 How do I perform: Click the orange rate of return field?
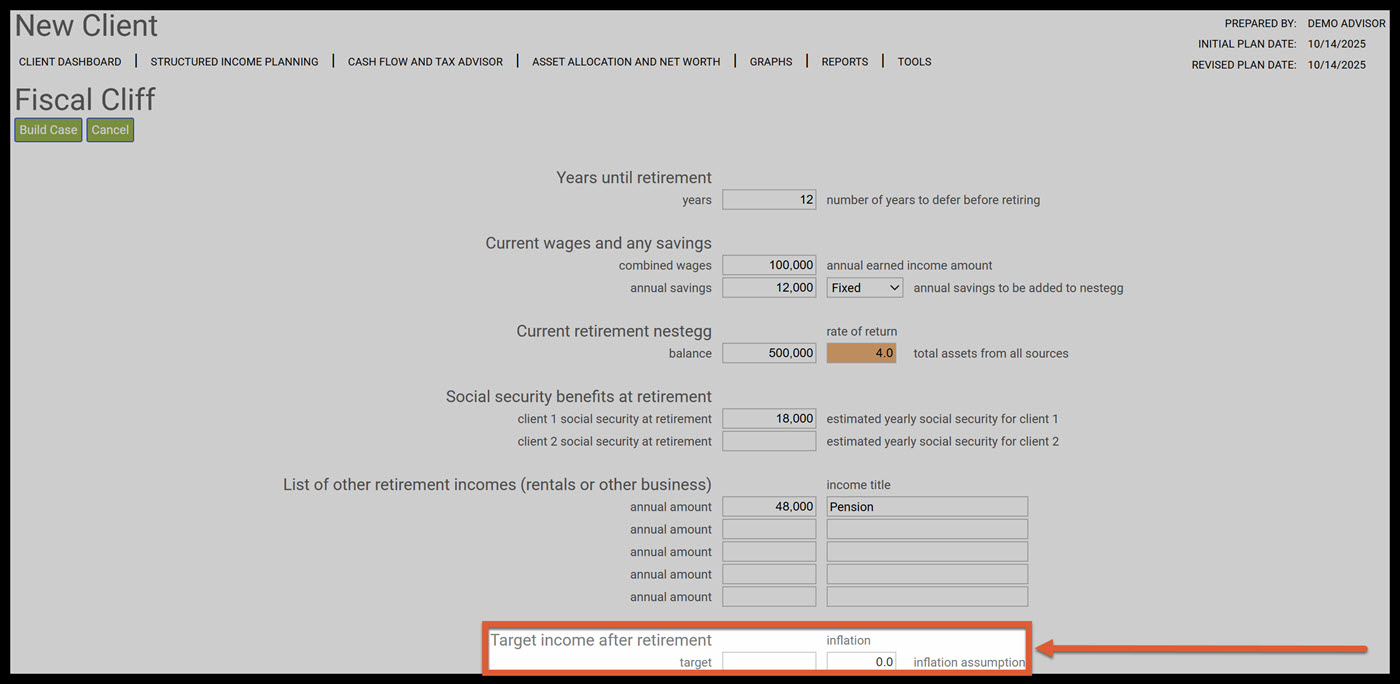(861, 353)
